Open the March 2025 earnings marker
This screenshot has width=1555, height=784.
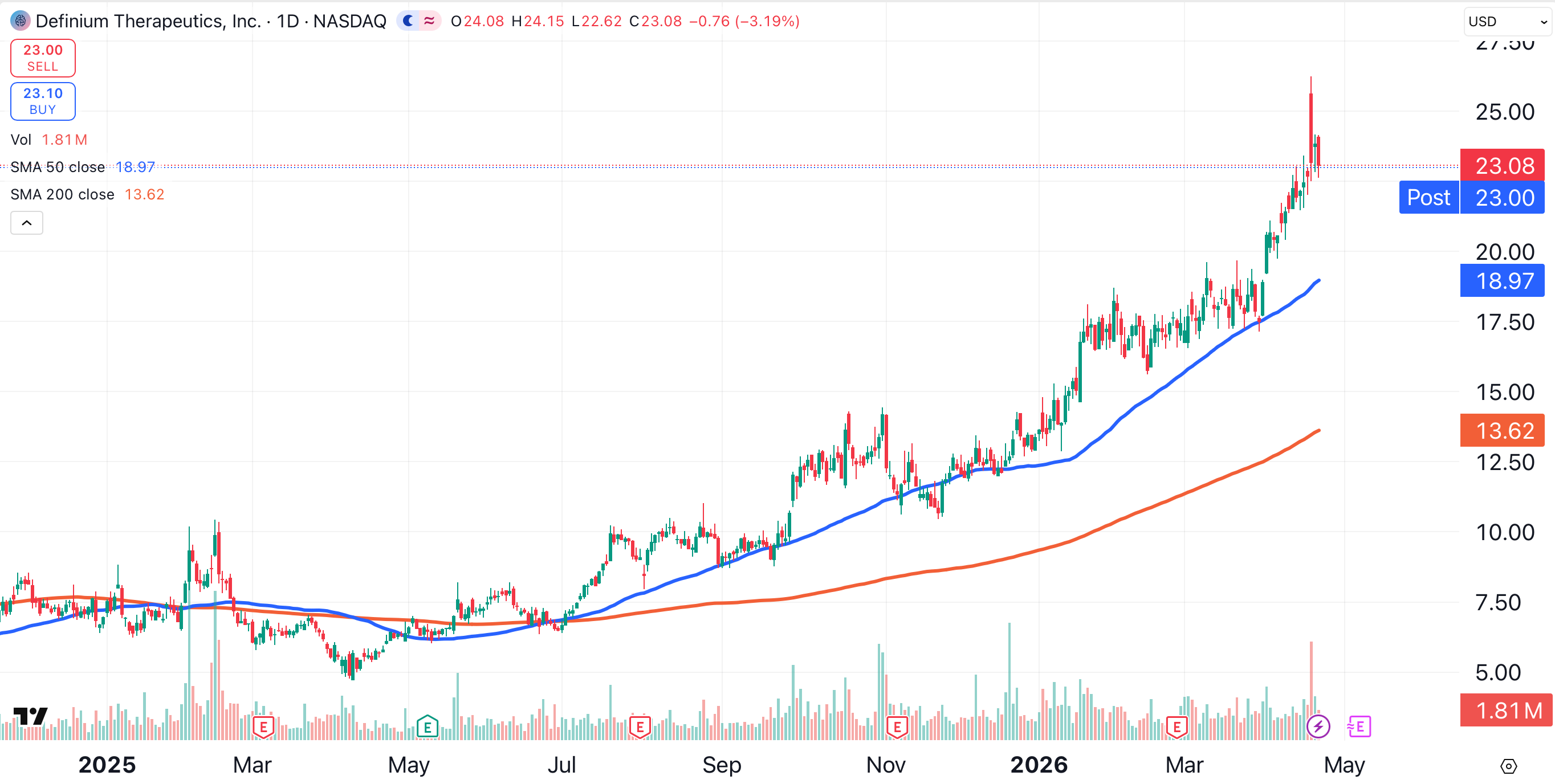(263, 726)
